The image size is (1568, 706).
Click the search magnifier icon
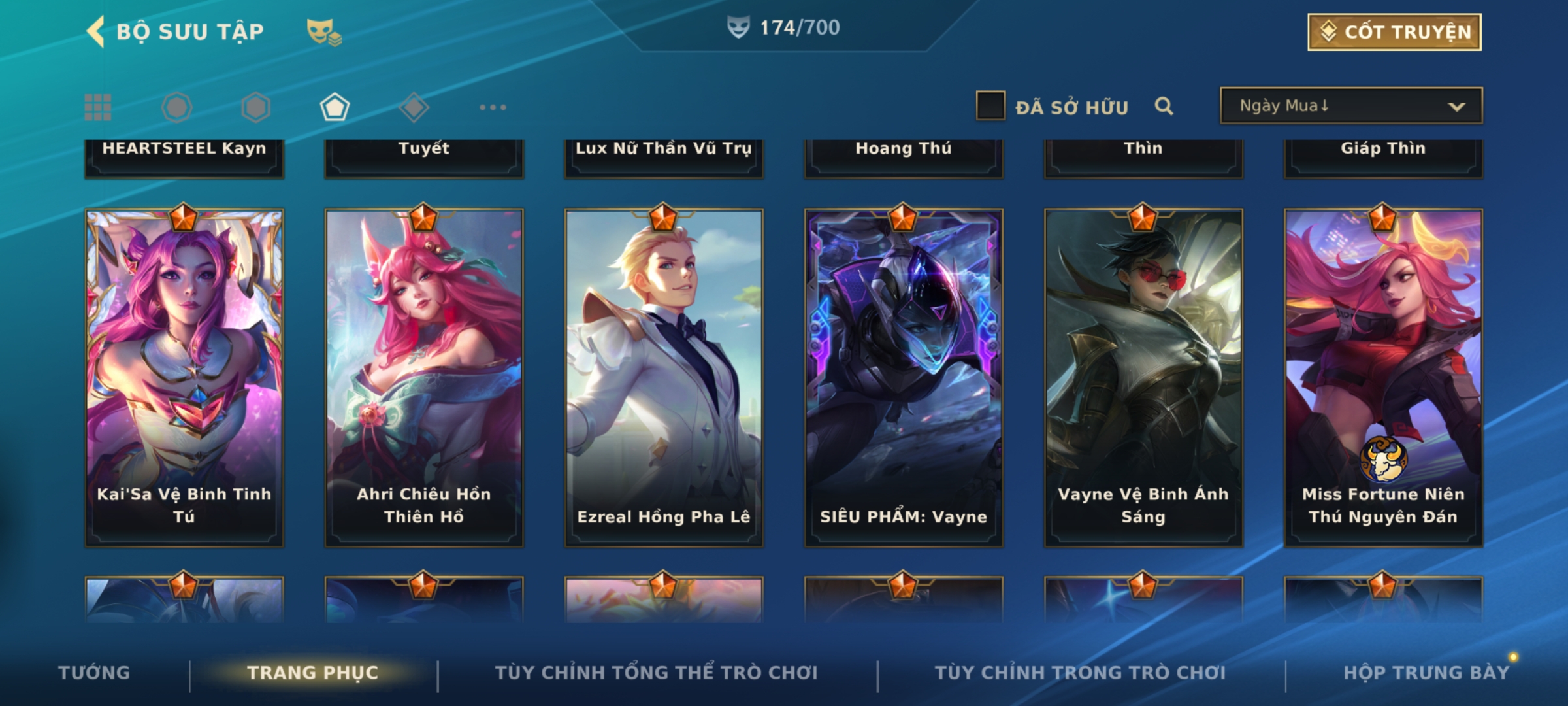tap(1164, 106)
